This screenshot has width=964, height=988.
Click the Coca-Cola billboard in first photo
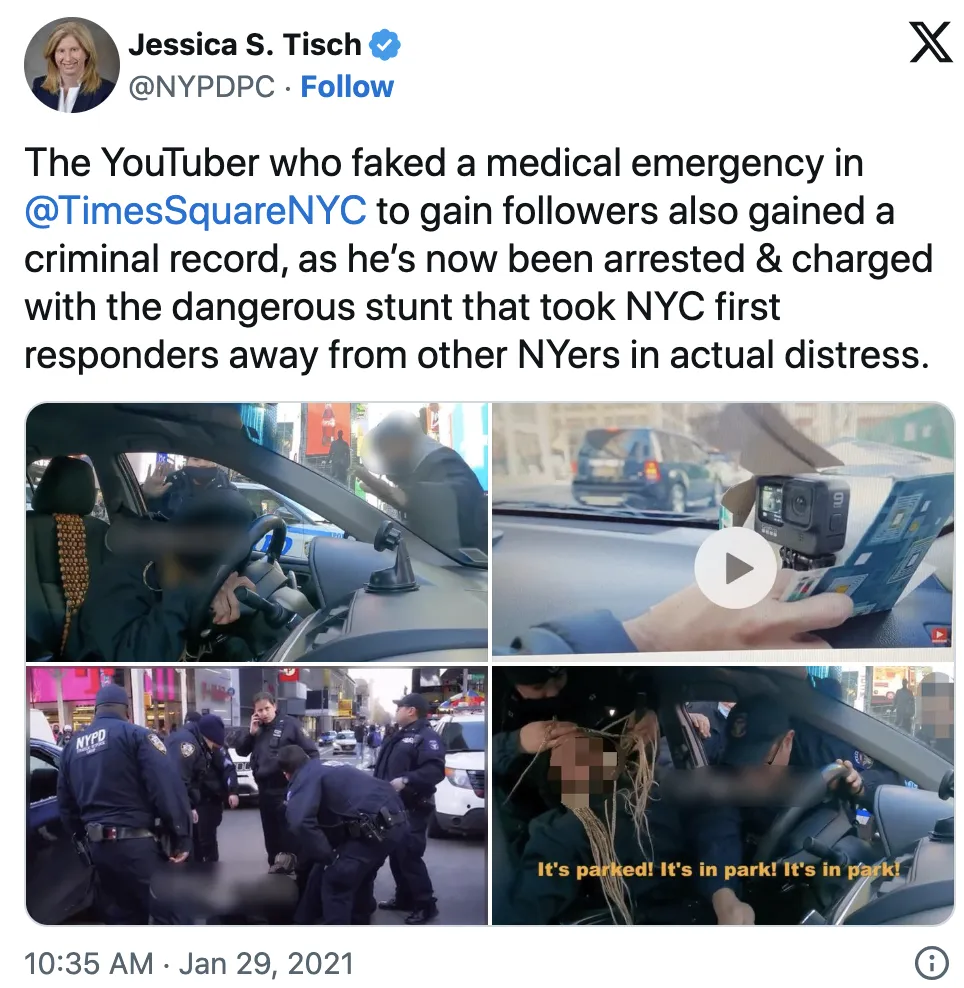(x=328, y=428)
